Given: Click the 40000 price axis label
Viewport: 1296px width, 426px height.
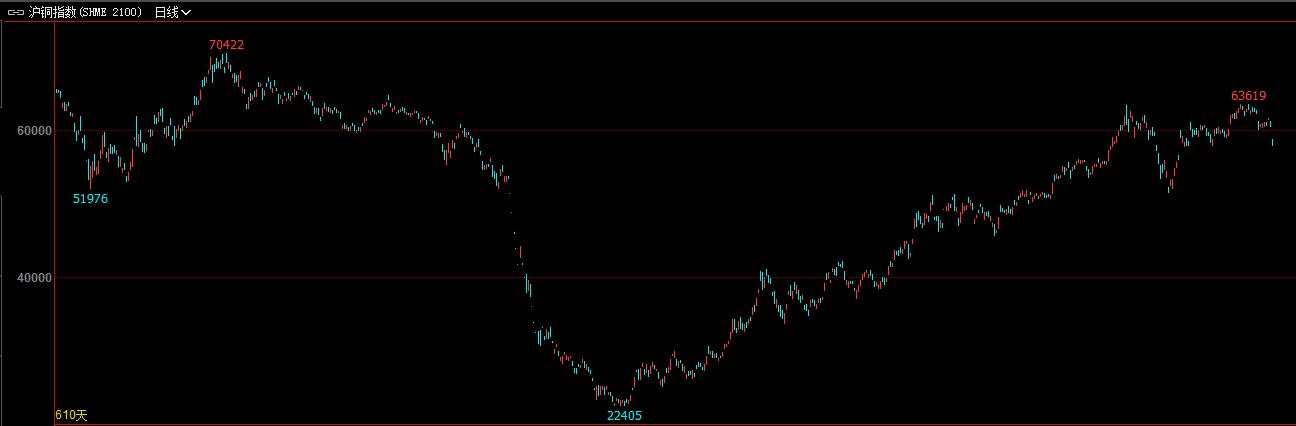Looking at the screenshot, I should tap(33, 278).
